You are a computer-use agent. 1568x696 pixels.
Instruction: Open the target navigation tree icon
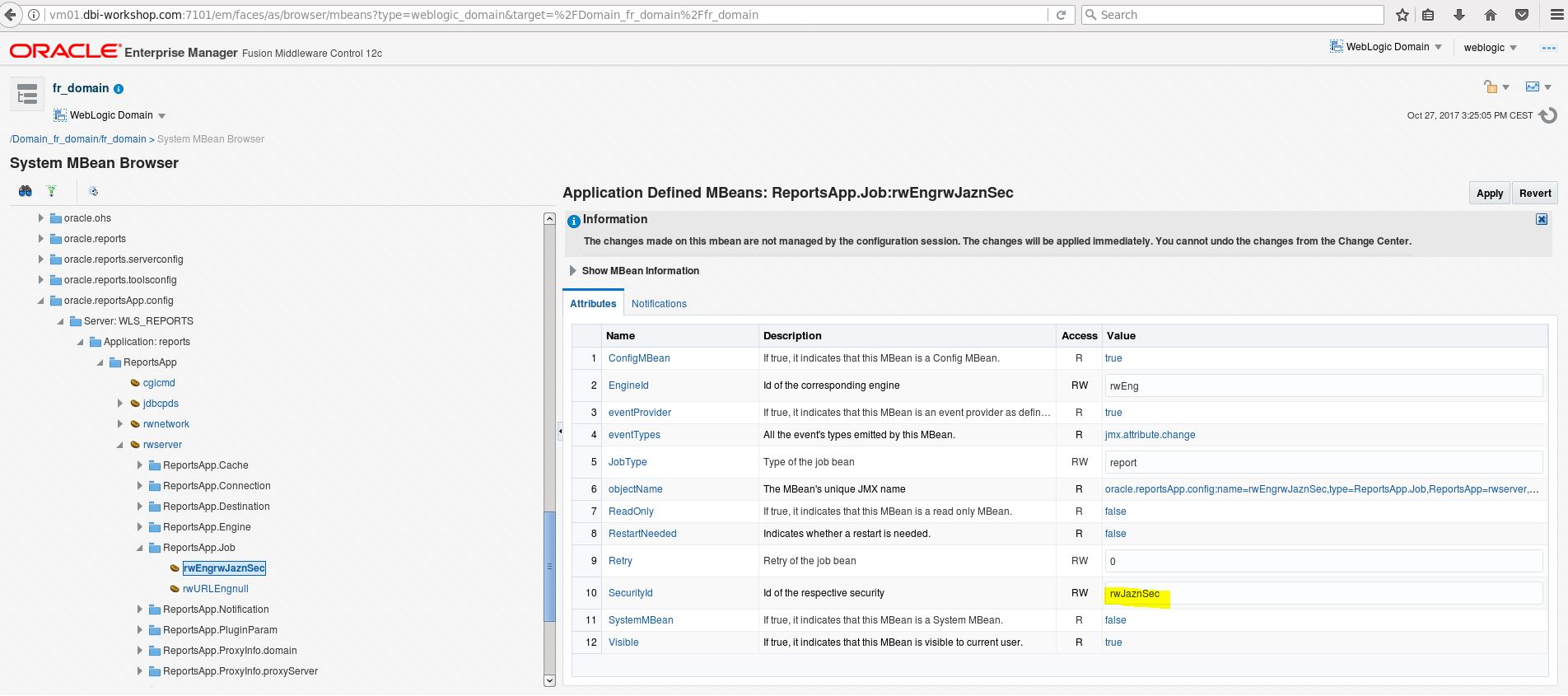(27, 94)
